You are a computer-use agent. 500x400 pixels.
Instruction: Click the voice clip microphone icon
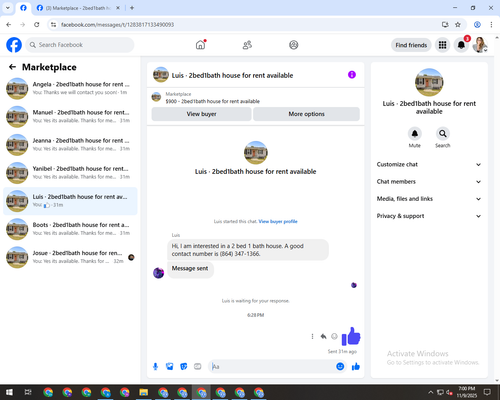point(155,367)
